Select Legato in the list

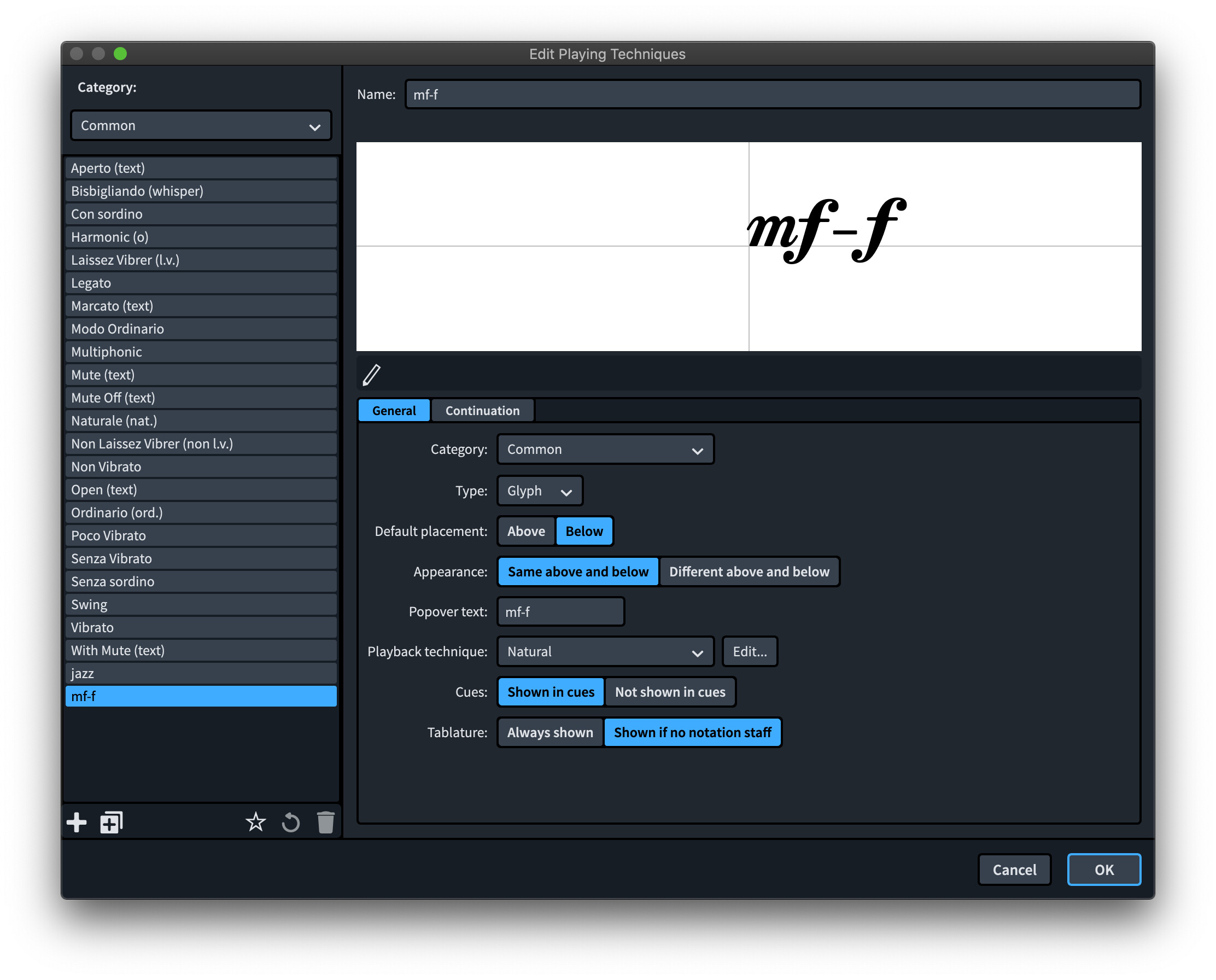click(x=201, y=283)
